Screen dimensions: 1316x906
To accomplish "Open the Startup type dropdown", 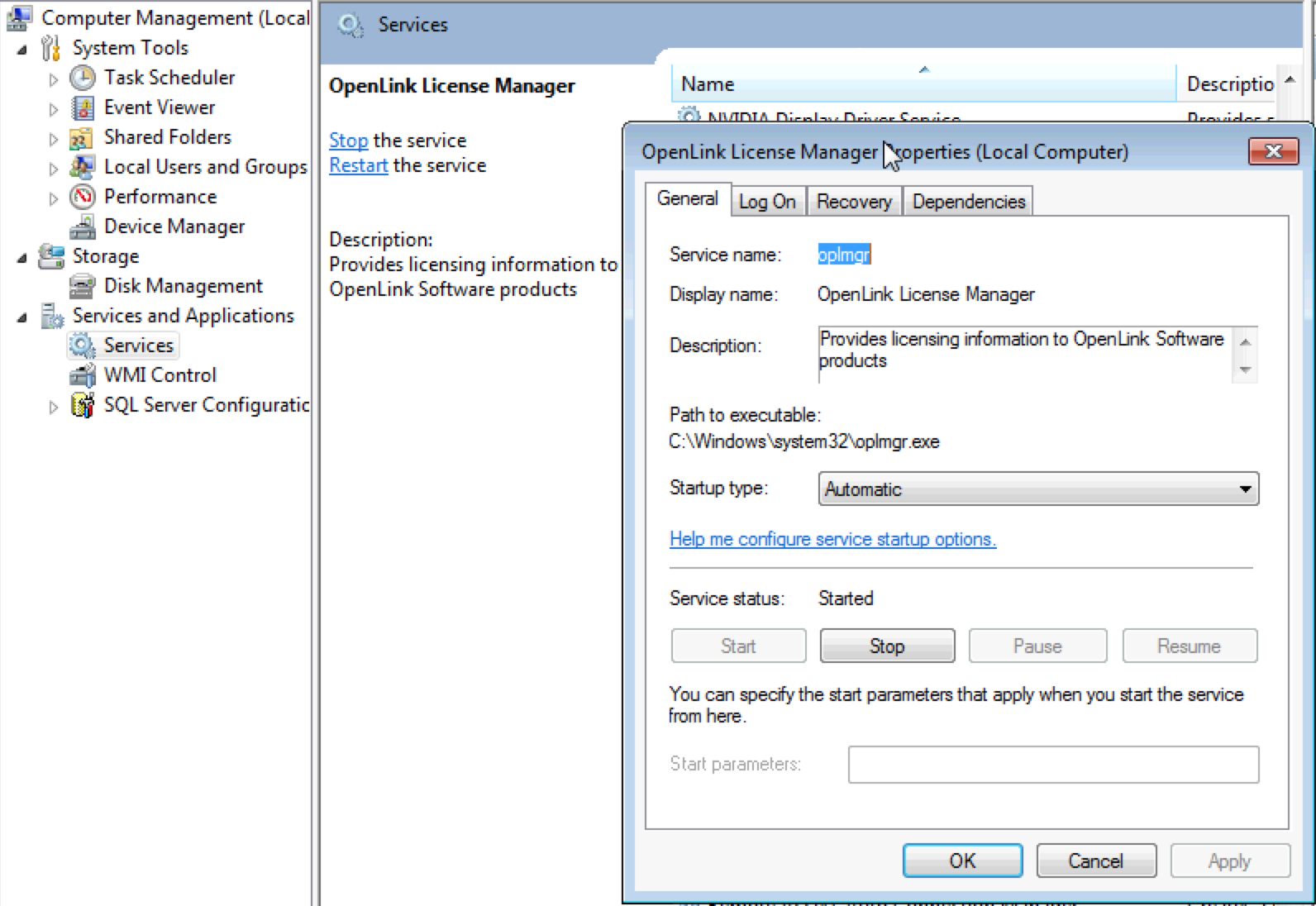I will [1038, 489].
